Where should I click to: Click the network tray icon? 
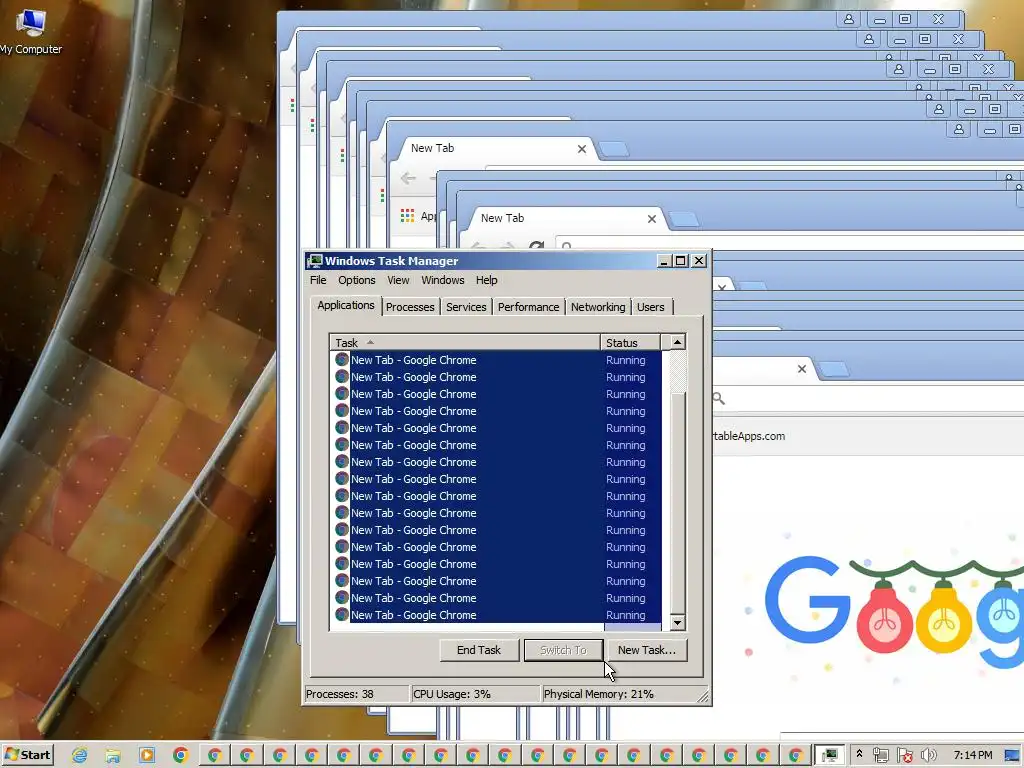click(880, 756)
